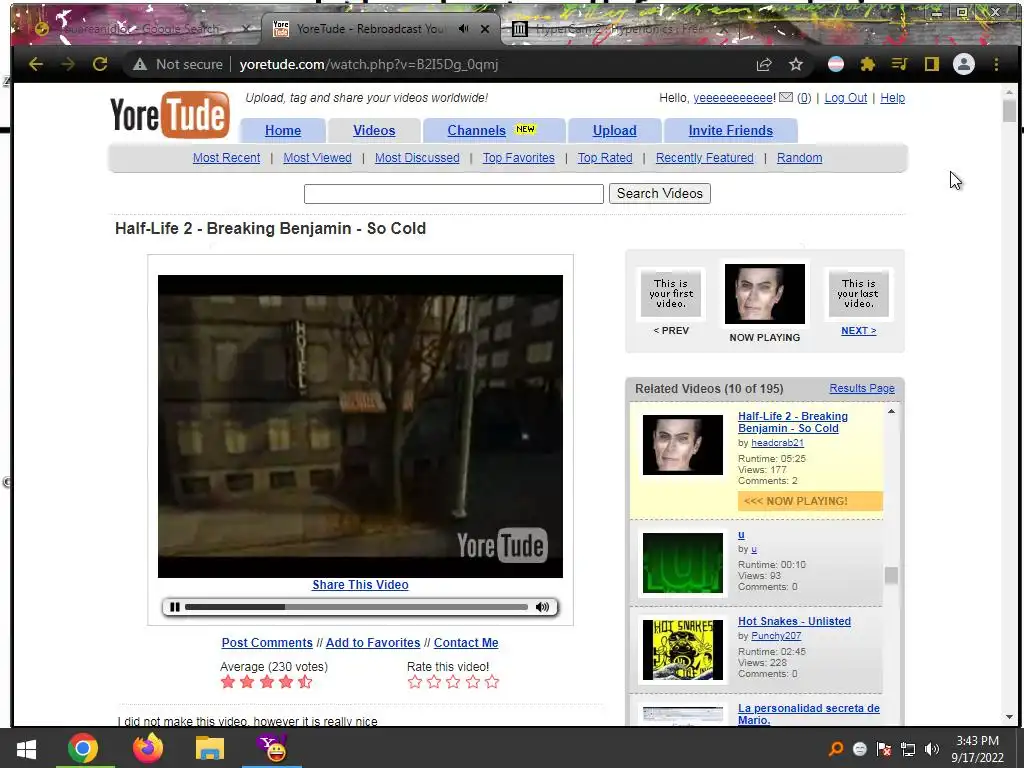Open the Invite Friends tab
Screen dimensions: 1024x768
pos(731,131)
